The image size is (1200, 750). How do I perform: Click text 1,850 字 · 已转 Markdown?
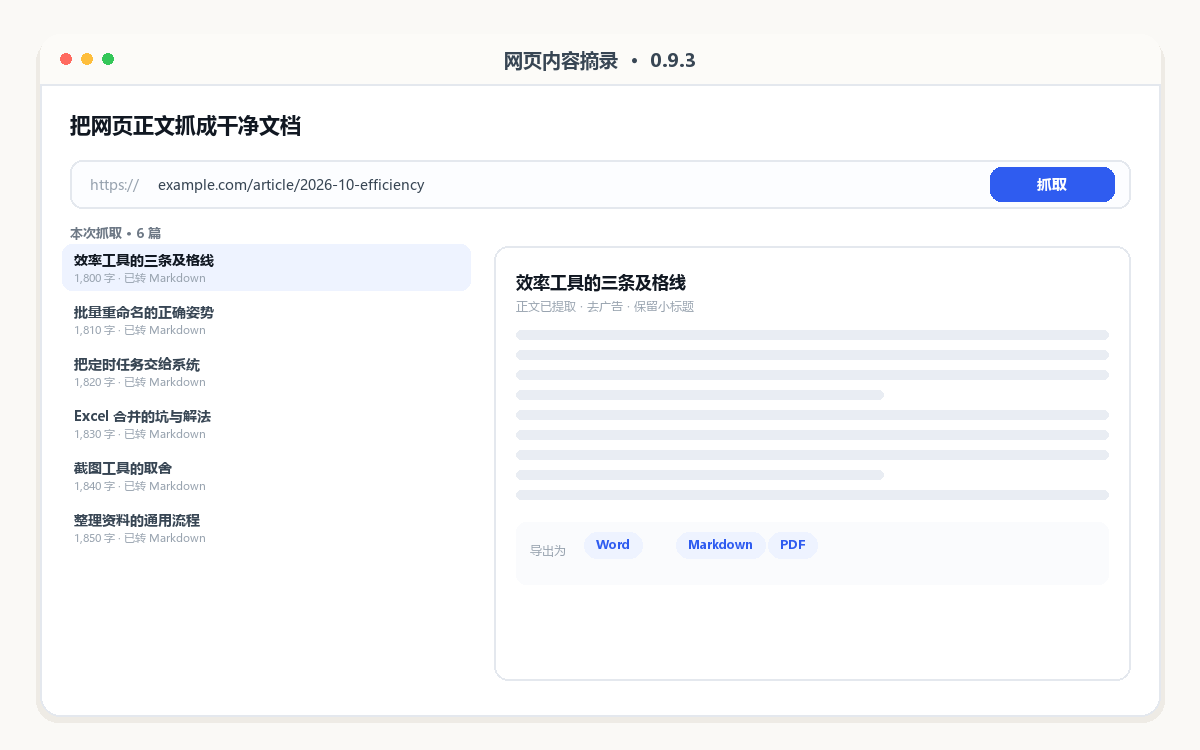click(140, 538)
